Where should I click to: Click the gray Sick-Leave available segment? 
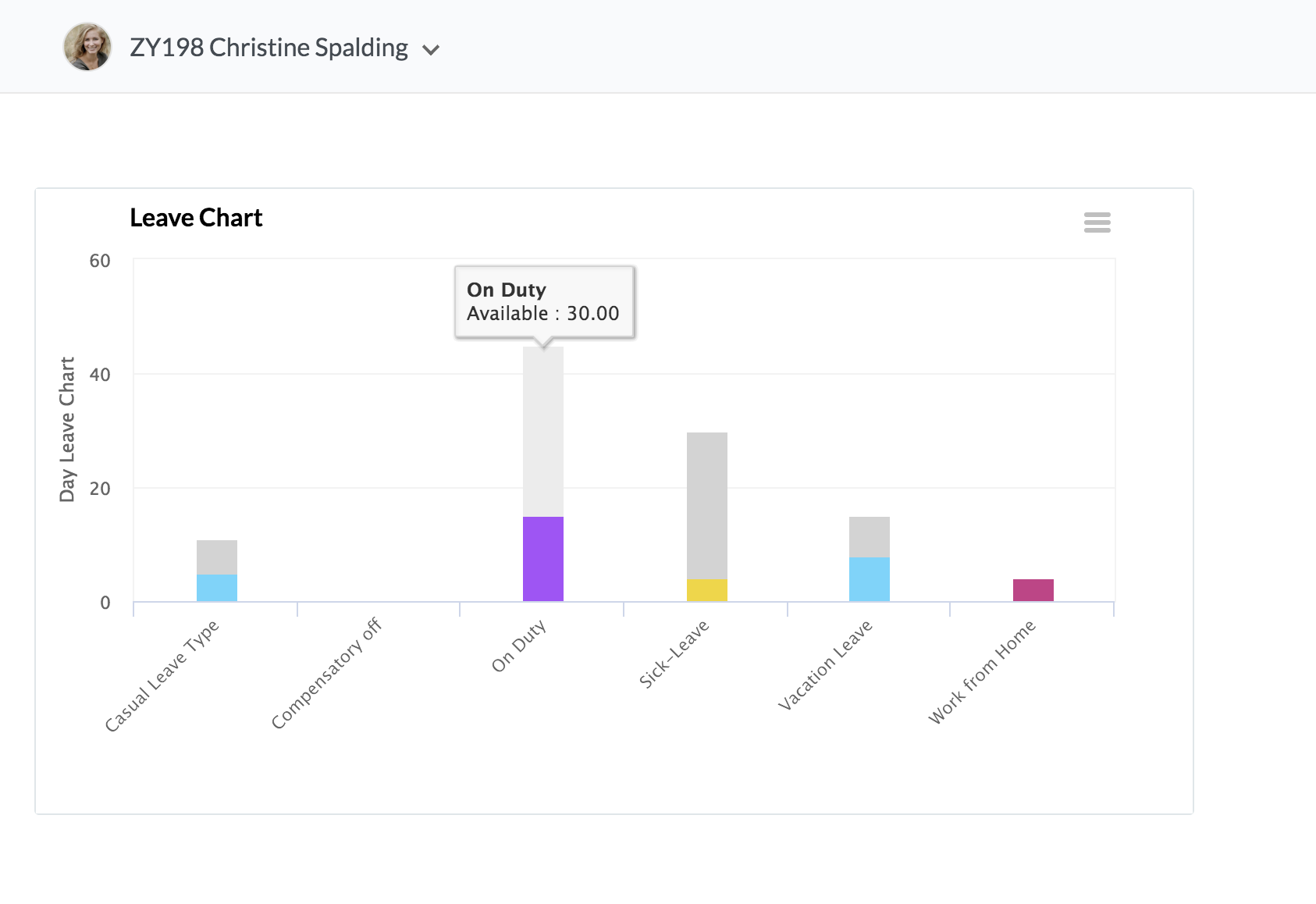pyautogui.click(x=707, y=506)
